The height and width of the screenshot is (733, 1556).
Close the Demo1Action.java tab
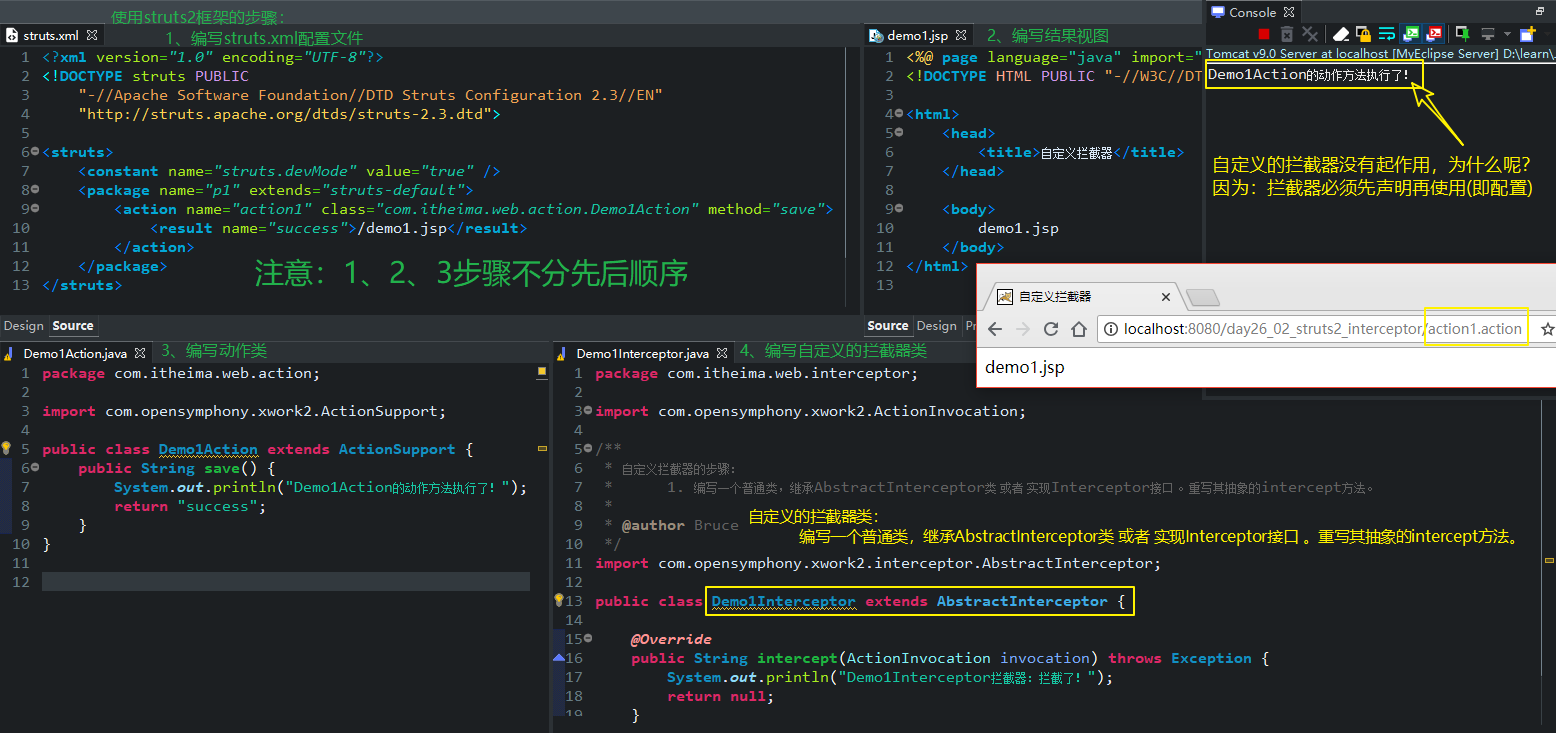click(141, 353)
